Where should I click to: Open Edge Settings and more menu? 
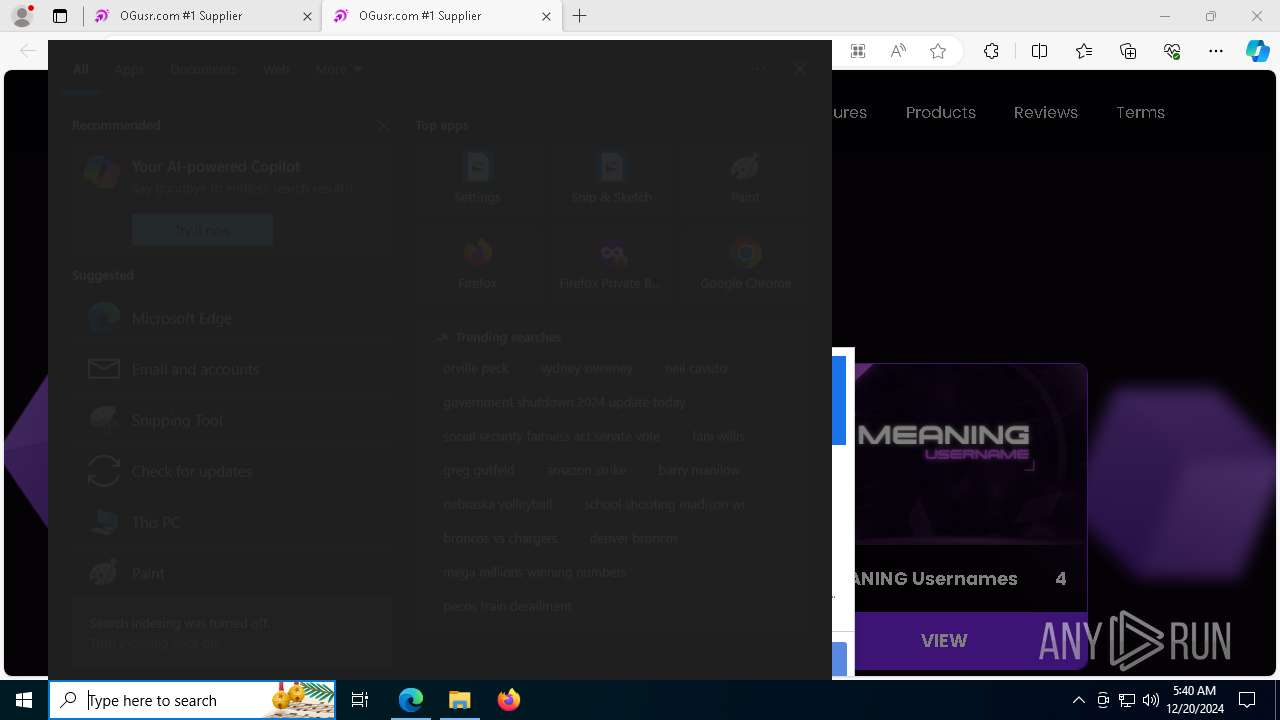1216,51
